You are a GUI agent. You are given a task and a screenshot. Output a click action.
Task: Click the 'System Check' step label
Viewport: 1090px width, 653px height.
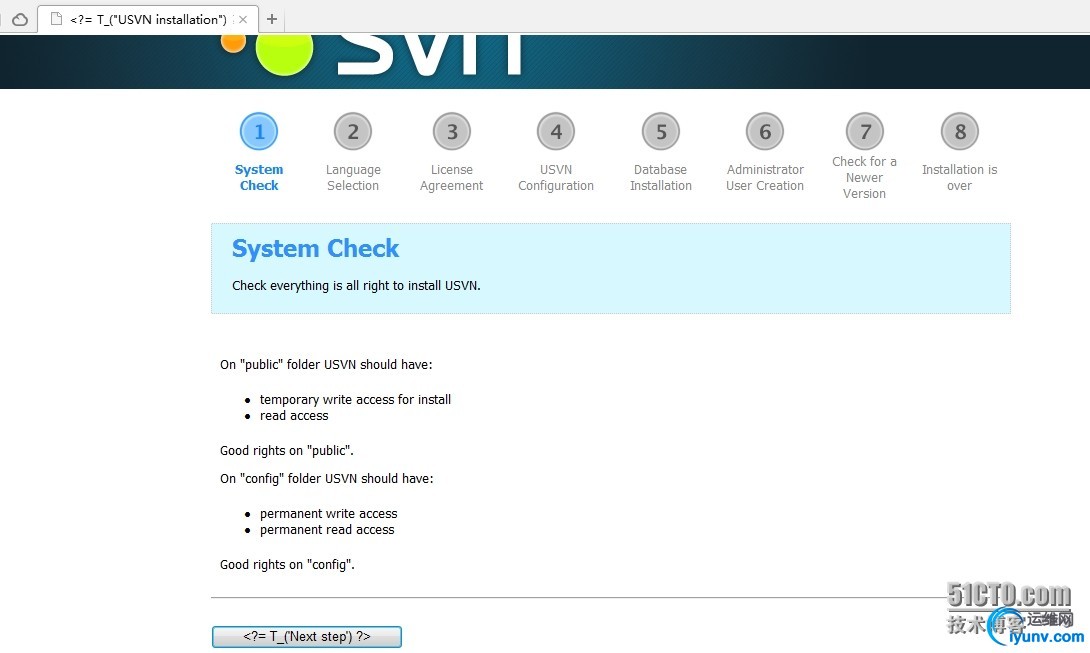(259, 177)
